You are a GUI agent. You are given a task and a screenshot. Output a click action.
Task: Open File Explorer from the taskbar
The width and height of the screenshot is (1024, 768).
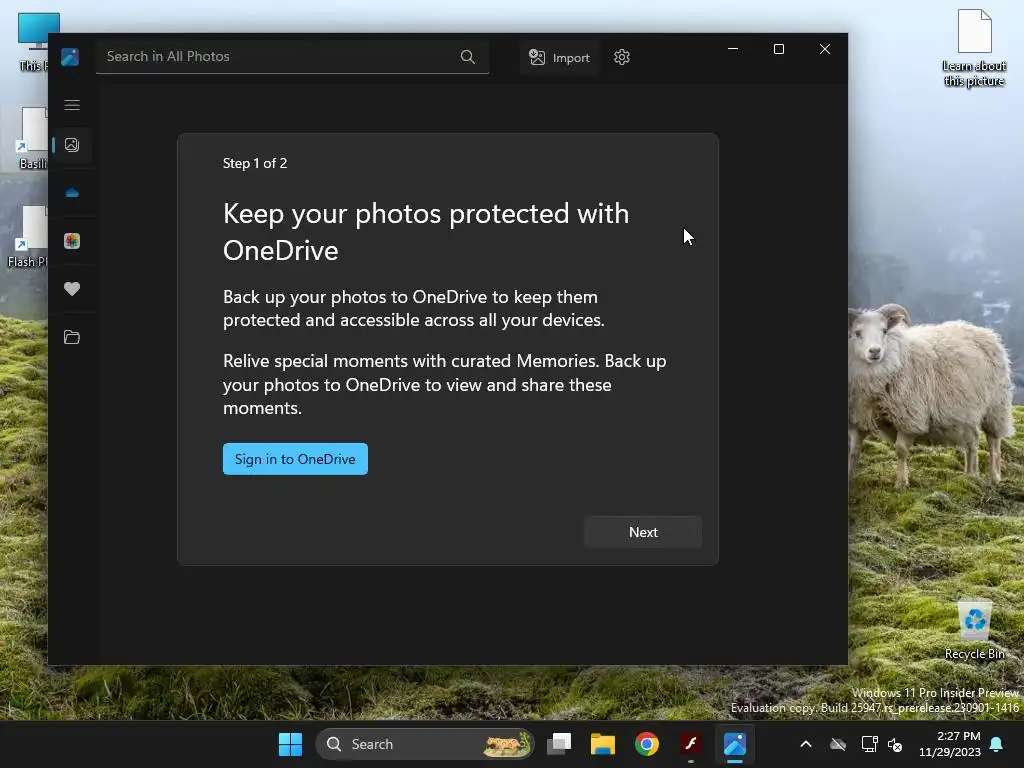603,744
